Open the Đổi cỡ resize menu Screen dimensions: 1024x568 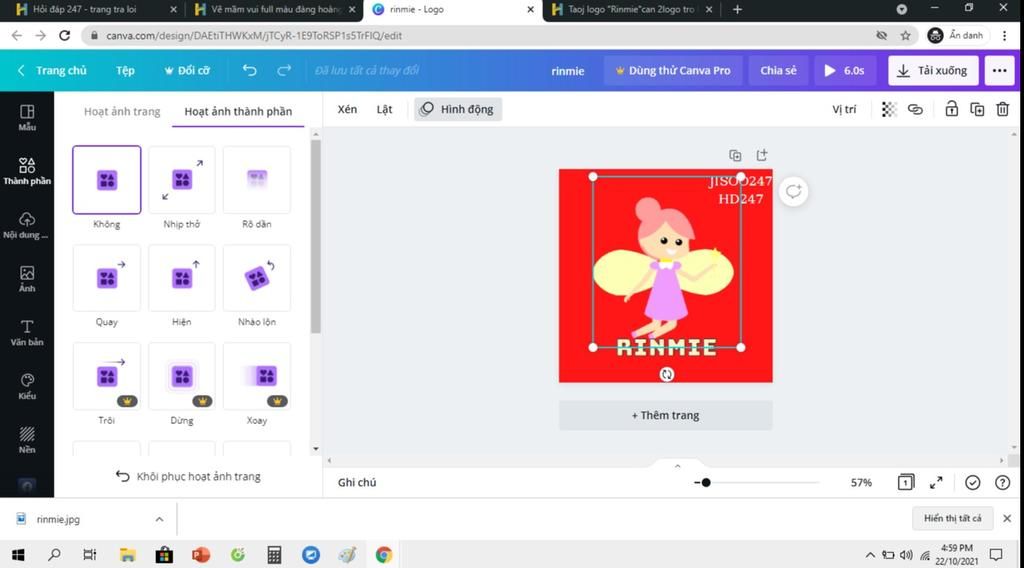(187, 70)
